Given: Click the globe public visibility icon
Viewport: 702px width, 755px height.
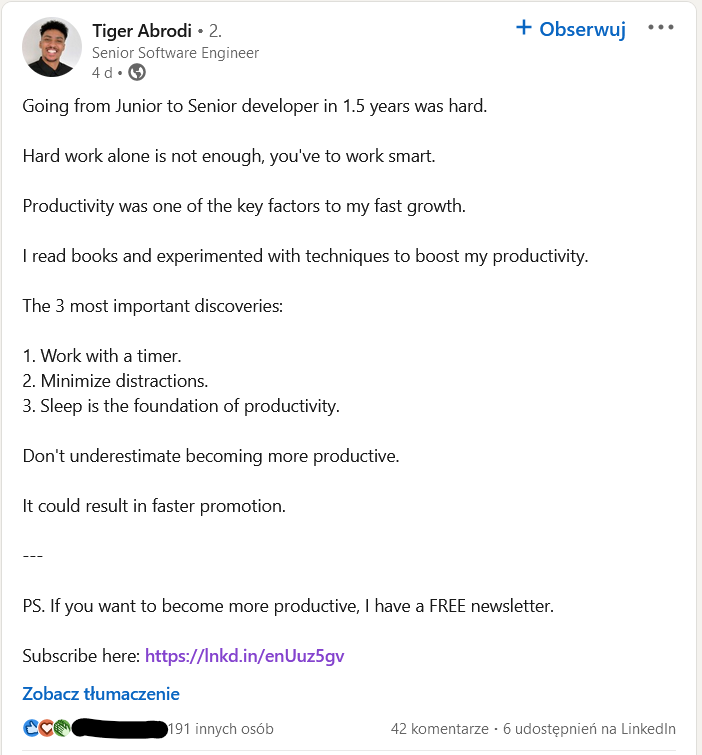Looking at the screenshot, I should coord(137,72).
